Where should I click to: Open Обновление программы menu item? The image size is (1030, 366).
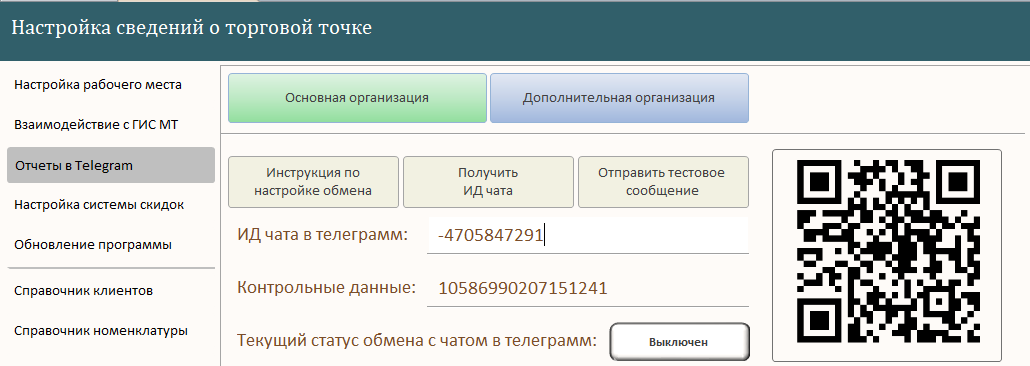[93, 245]
